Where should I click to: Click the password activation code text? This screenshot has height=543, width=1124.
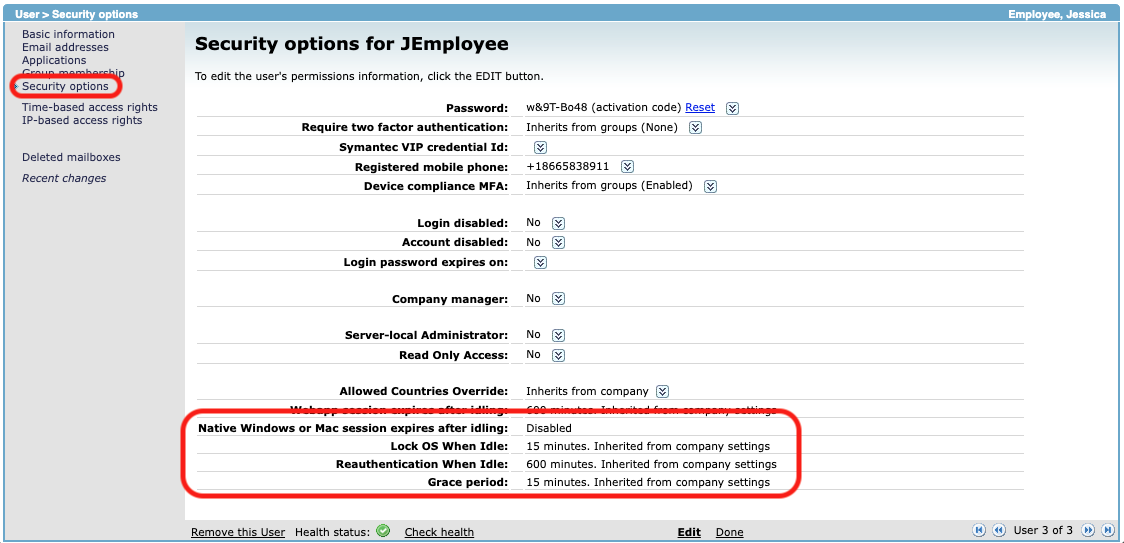pyautogui.click(x=603, y=108)
